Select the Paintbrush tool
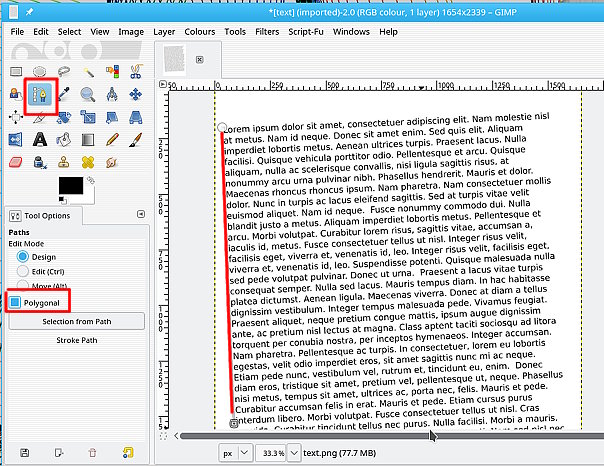This screenshot has height=466, width=604. click(x=136, y=139)
